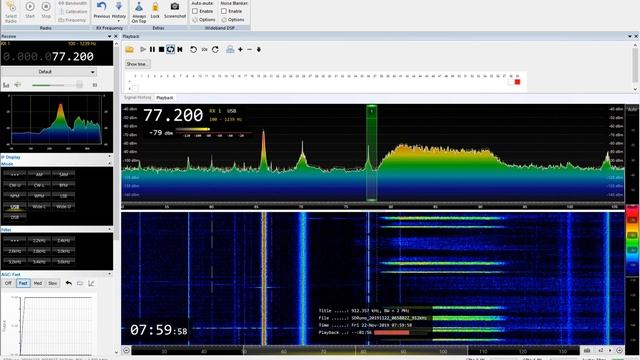The height and width of the screenshot is (360, 640).
Task: Start the radio
Action: (x=30, y=10)
